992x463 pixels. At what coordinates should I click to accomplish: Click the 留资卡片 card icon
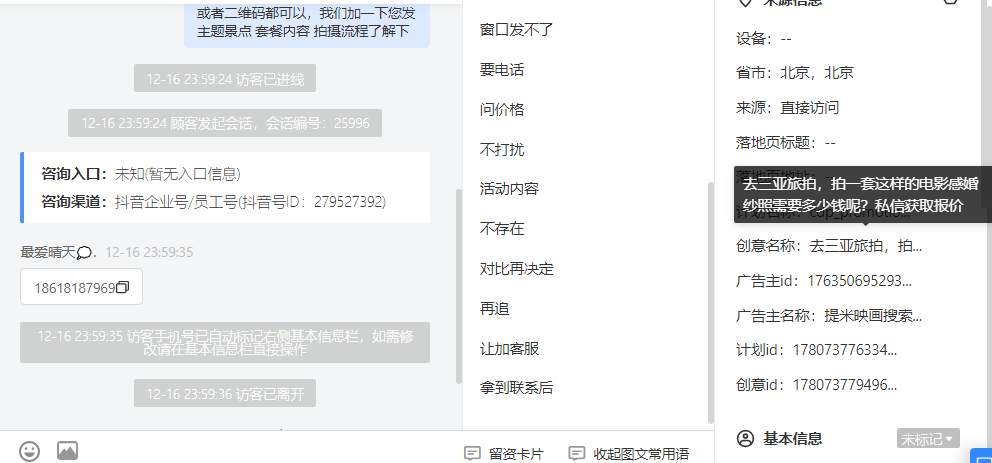pos(471,454)
